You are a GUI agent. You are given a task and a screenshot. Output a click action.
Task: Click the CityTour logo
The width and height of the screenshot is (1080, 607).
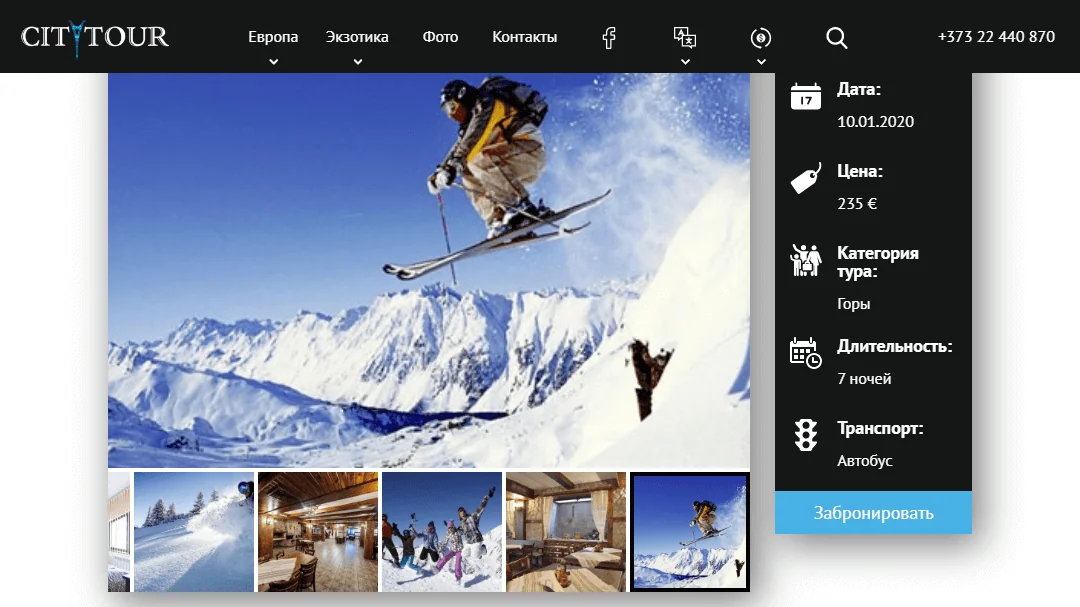coord(94,37)
